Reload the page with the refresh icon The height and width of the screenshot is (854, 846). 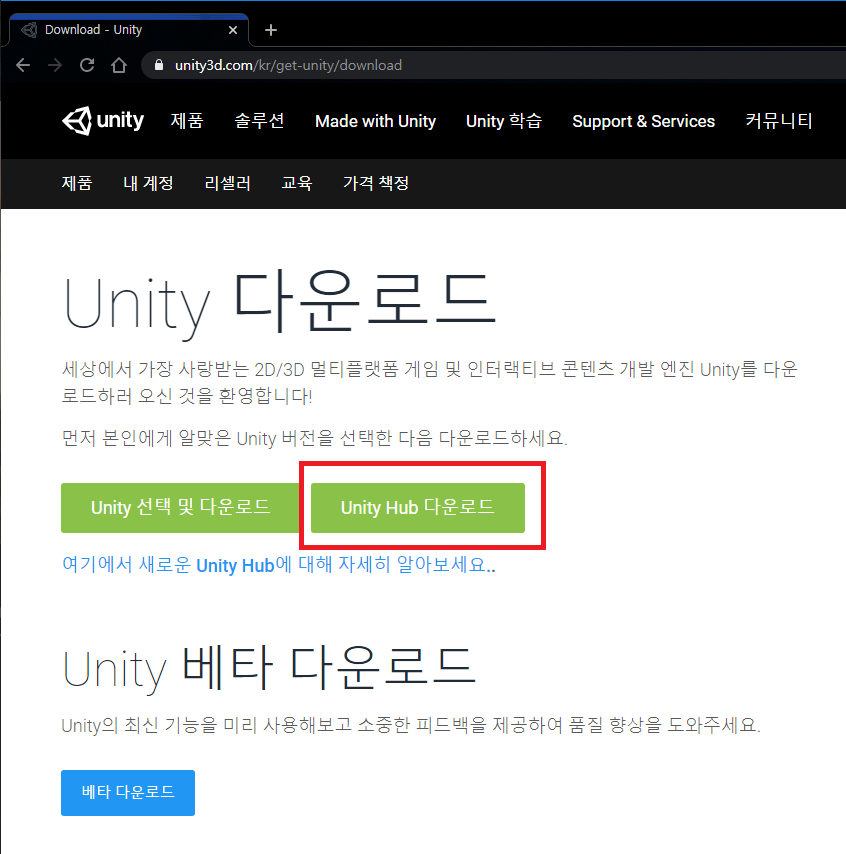coord(87,65)
